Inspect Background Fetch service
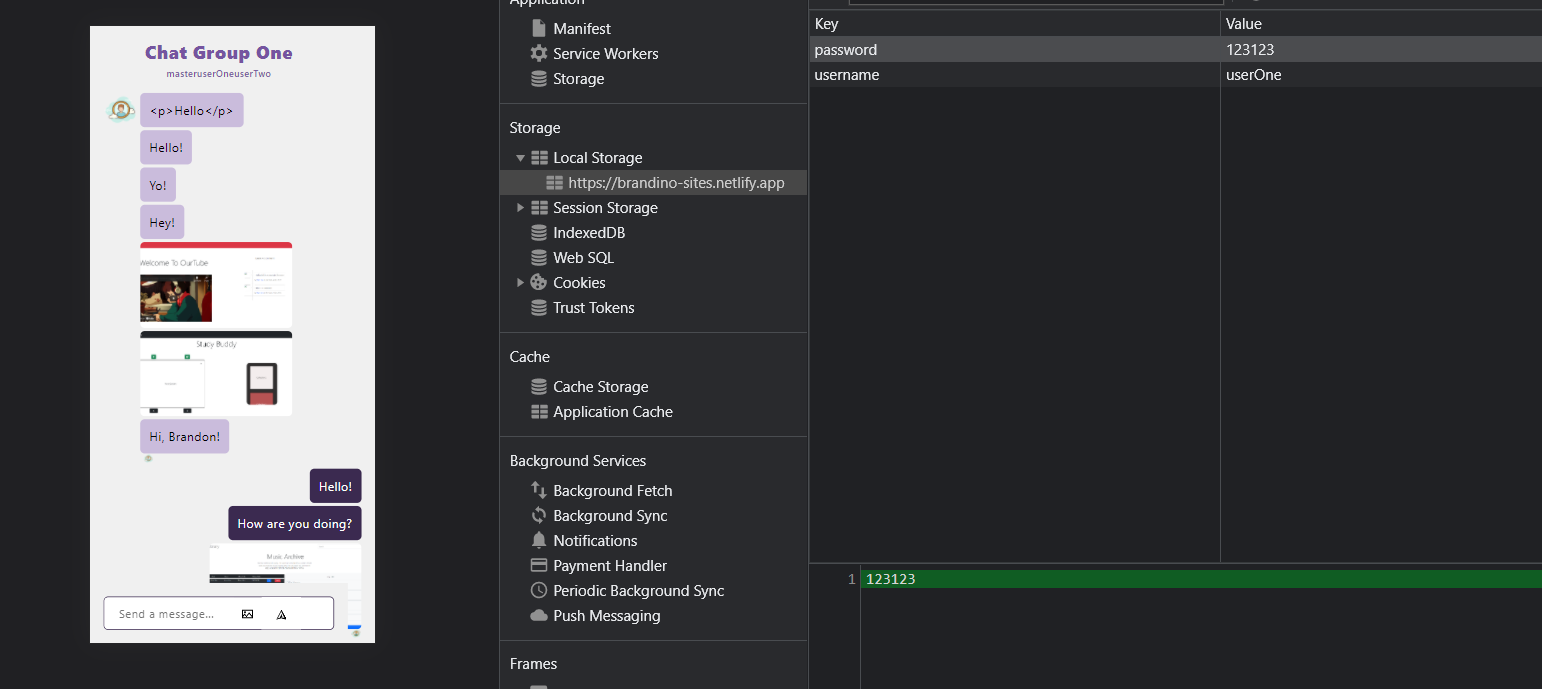Image resolution: width=1542 pixels, height=689 pixels. click(x=611, y=490)
